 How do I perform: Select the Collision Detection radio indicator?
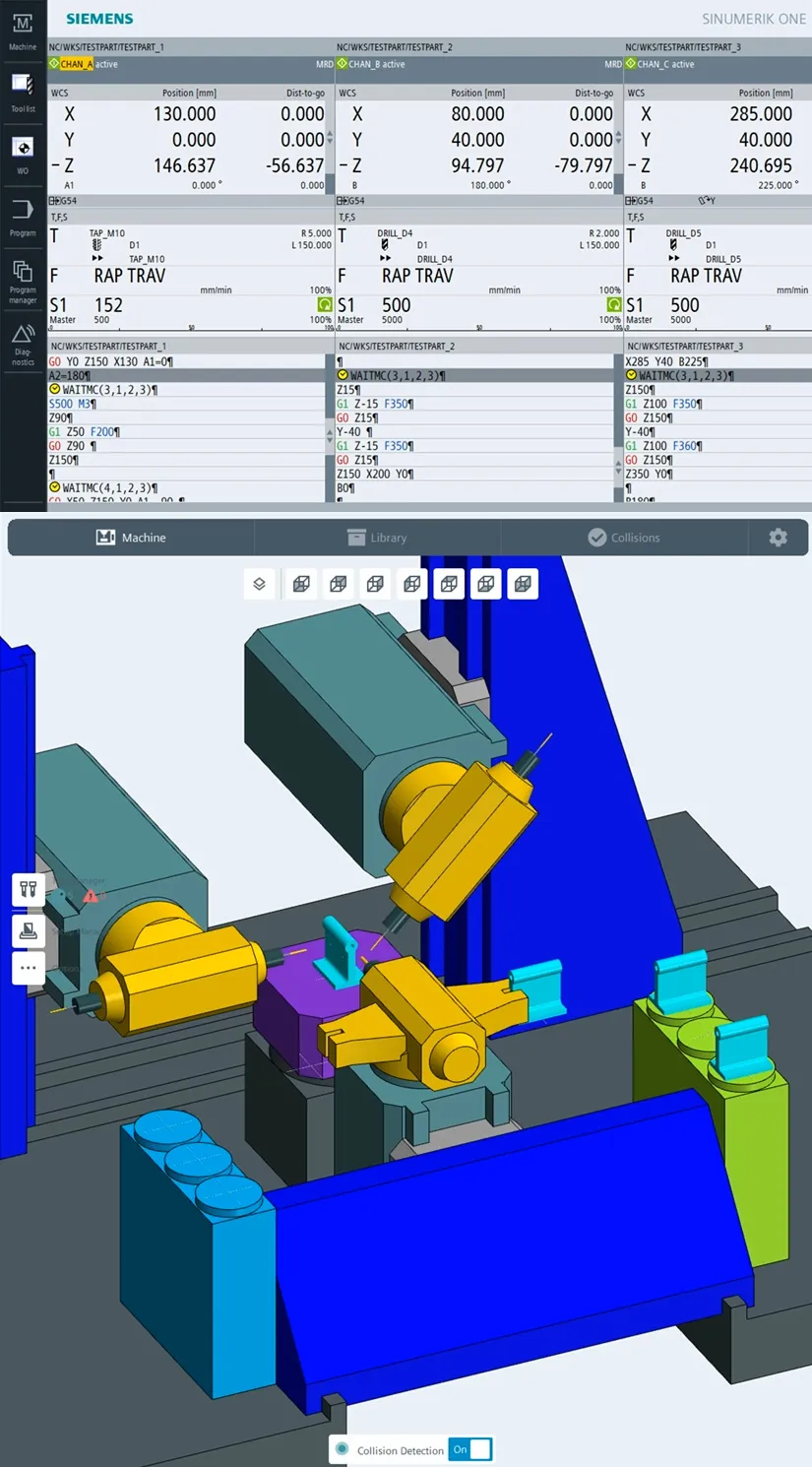point(342,1449)
